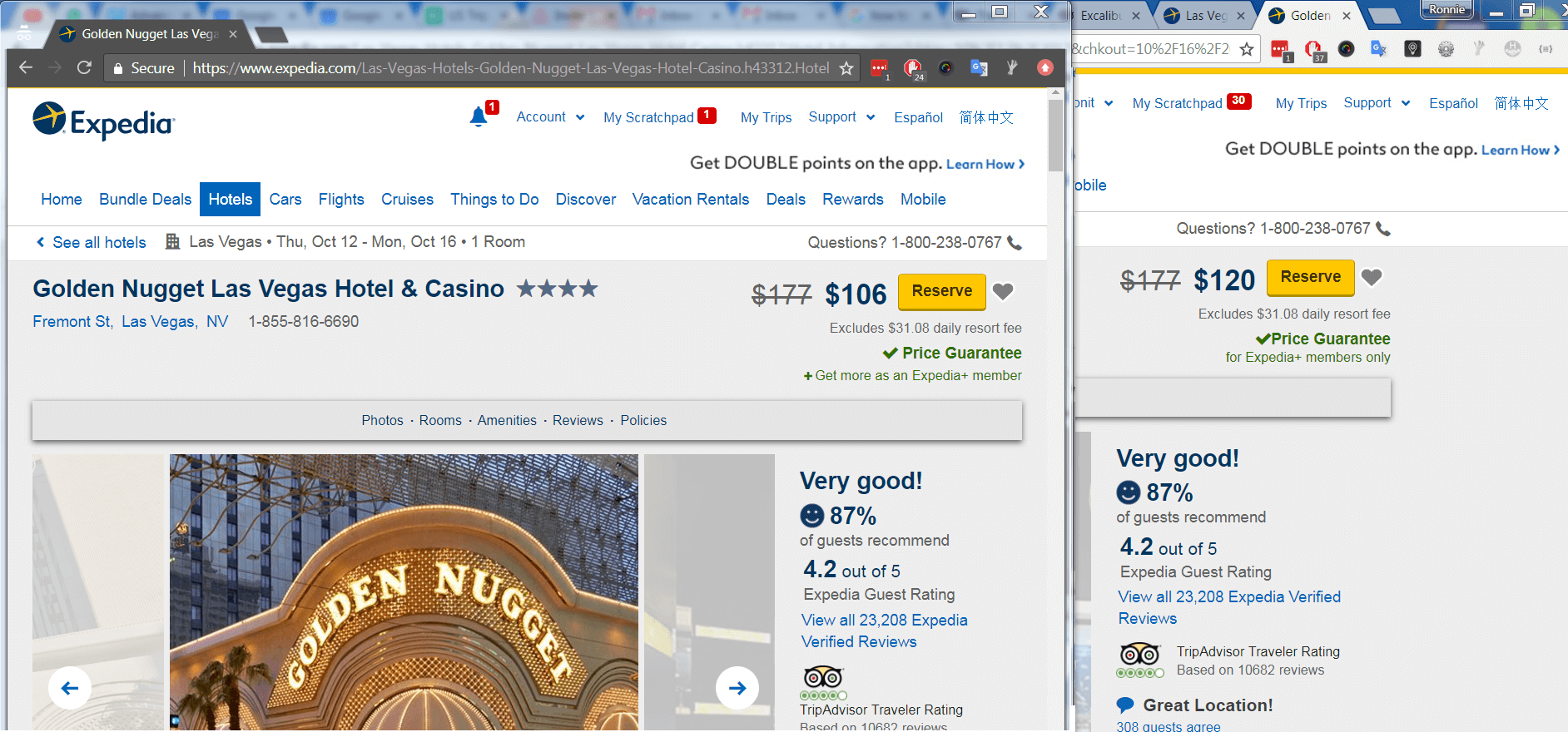This screenshot has width=1568, height=732.
Task: Open the Golden Nugget main photo
Action: click(404, 592)
